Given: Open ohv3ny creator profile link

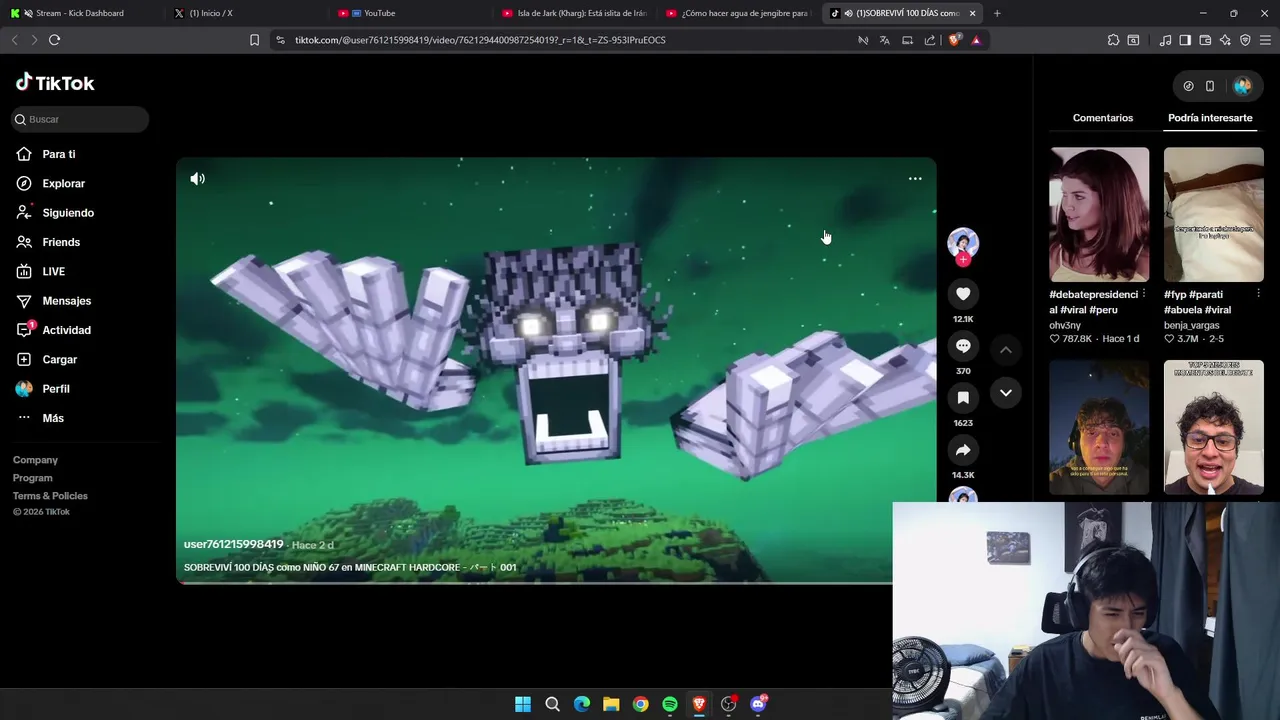Looking at the screenshot, I should point(1065,326).
